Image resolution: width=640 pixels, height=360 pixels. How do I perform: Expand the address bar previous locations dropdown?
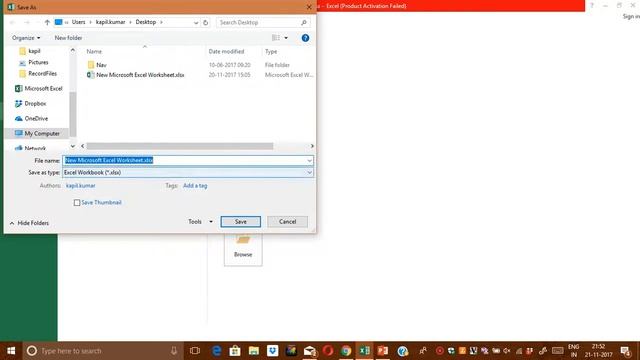click(x=196, y=22)
